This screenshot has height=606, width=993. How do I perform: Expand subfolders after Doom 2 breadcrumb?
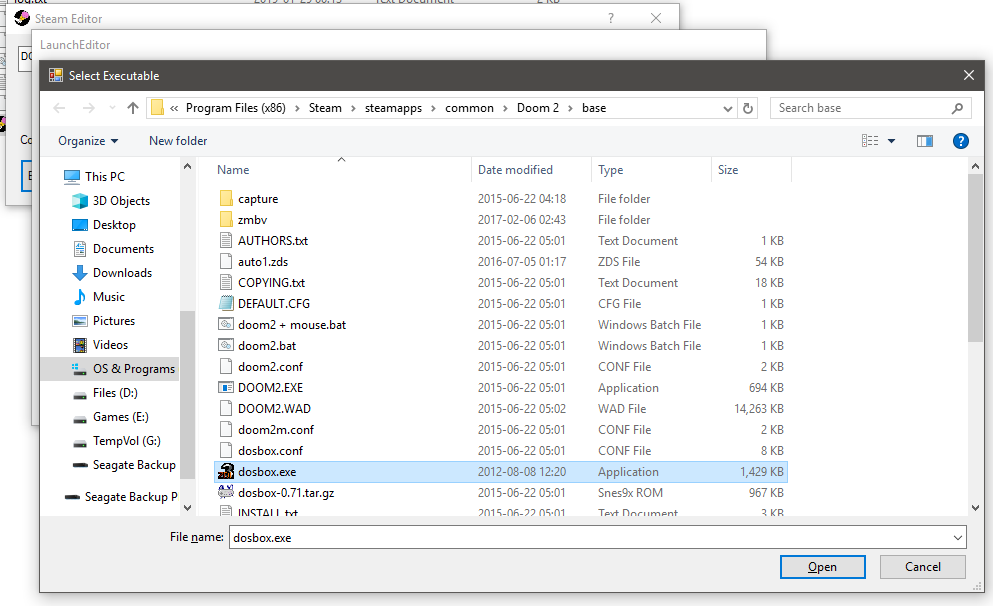coord(570,108)
